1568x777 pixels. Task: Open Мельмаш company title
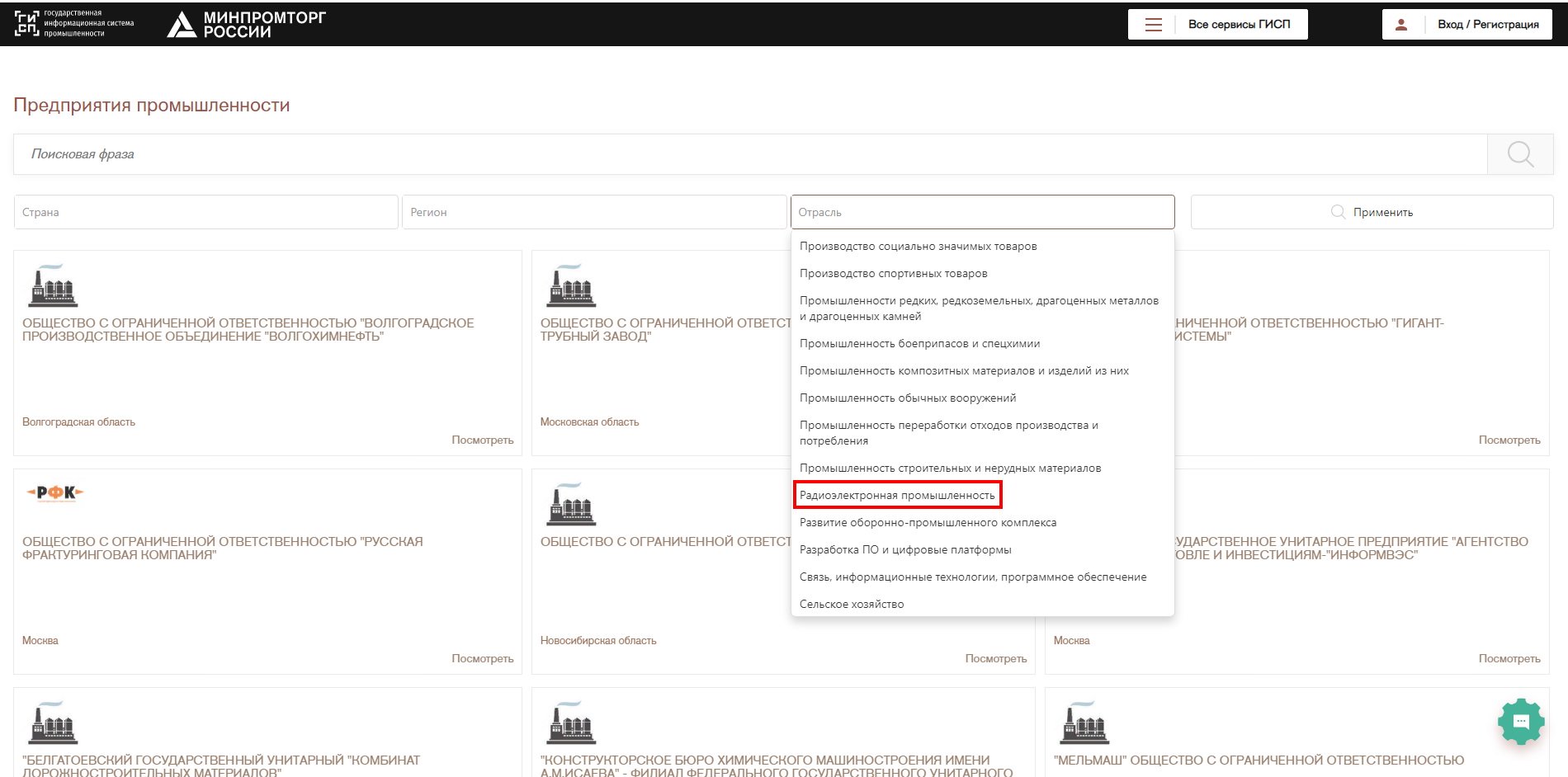tap(1259, 760)
